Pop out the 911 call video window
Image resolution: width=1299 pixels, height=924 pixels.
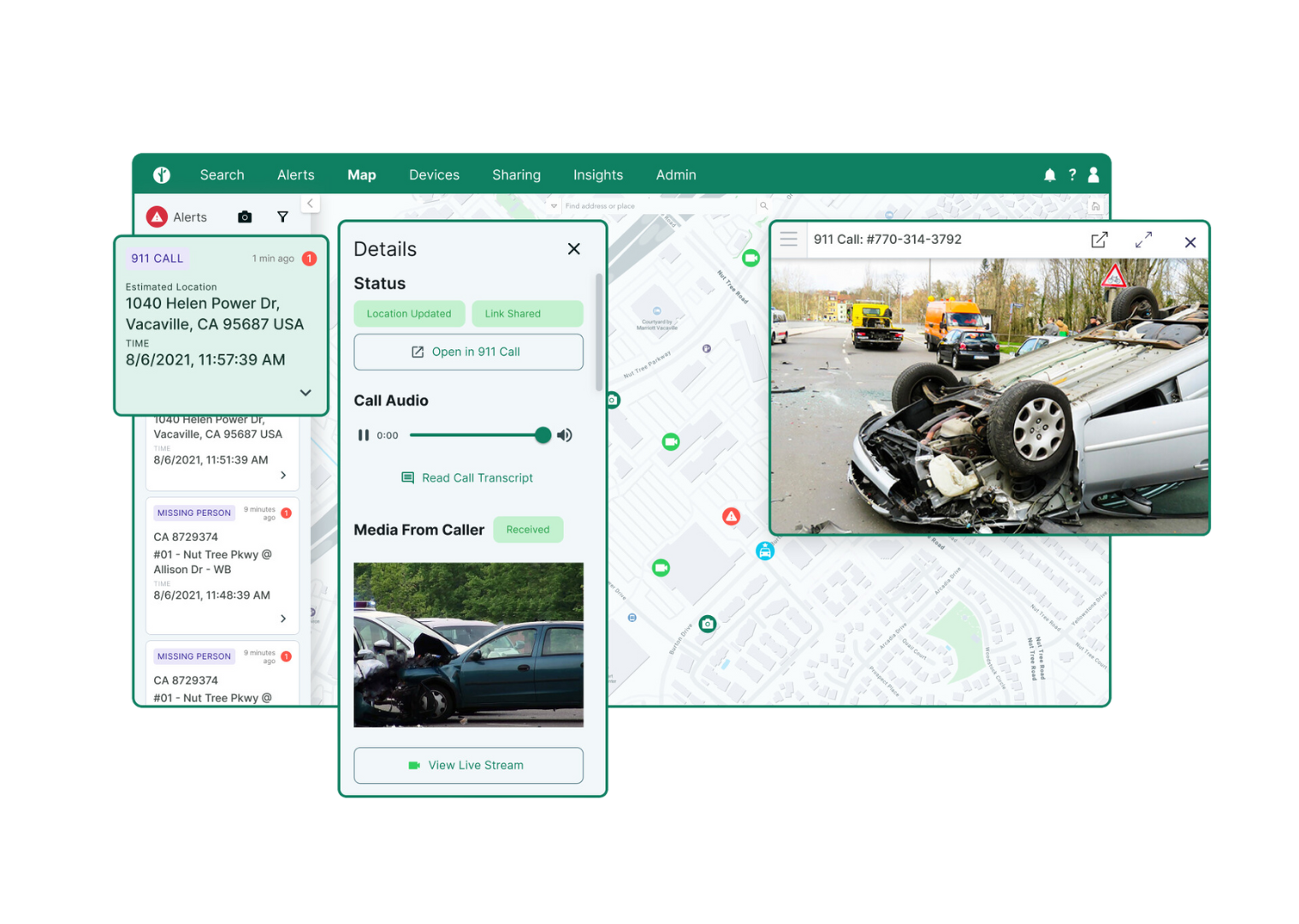tap(1100, 240)
